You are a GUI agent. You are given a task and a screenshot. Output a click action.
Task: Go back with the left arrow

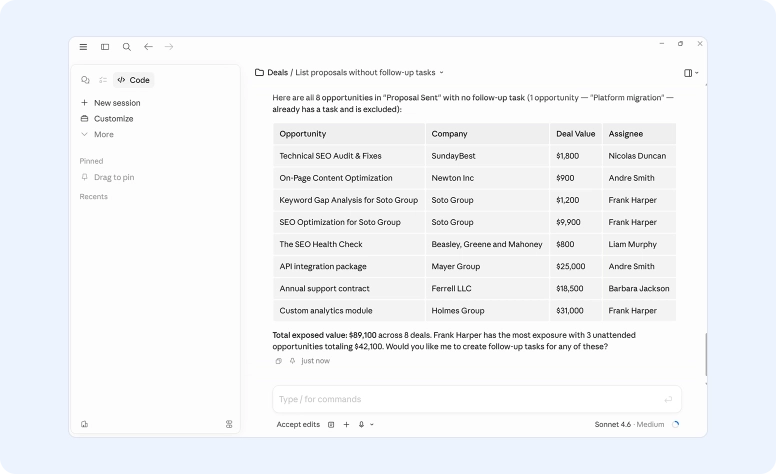(148, 47)
